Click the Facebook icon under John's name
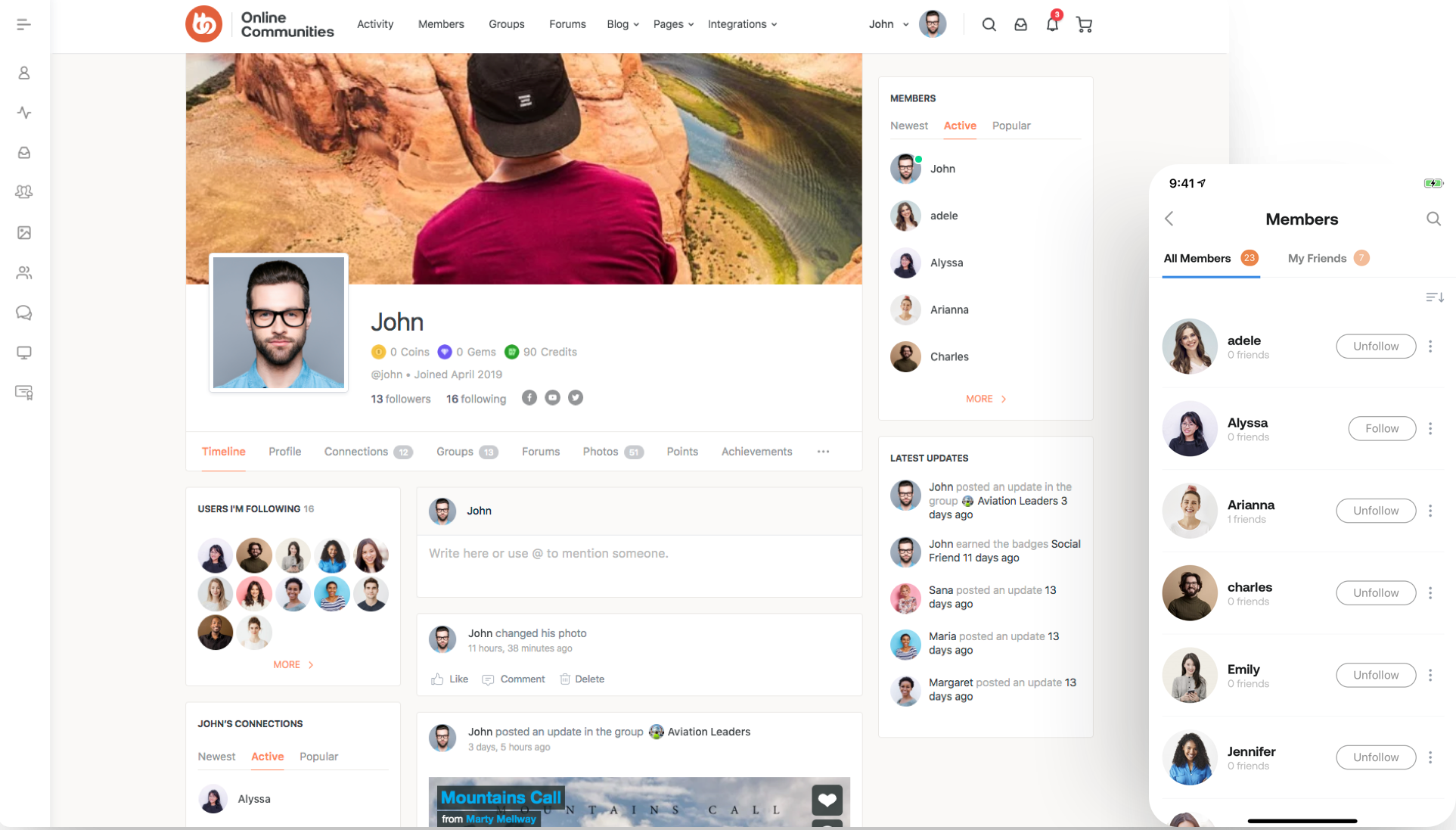Viewport: 1456px width, 830px height. (x=529, y=398)
